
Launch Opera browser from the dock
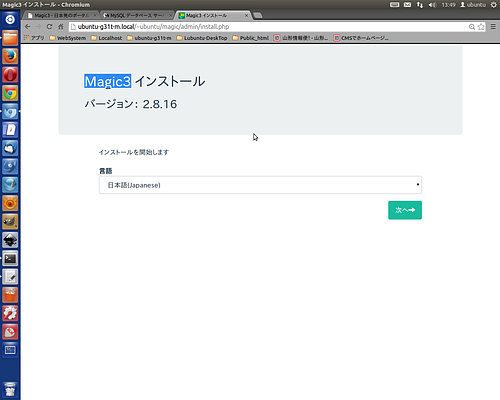[x=10, y=75]
